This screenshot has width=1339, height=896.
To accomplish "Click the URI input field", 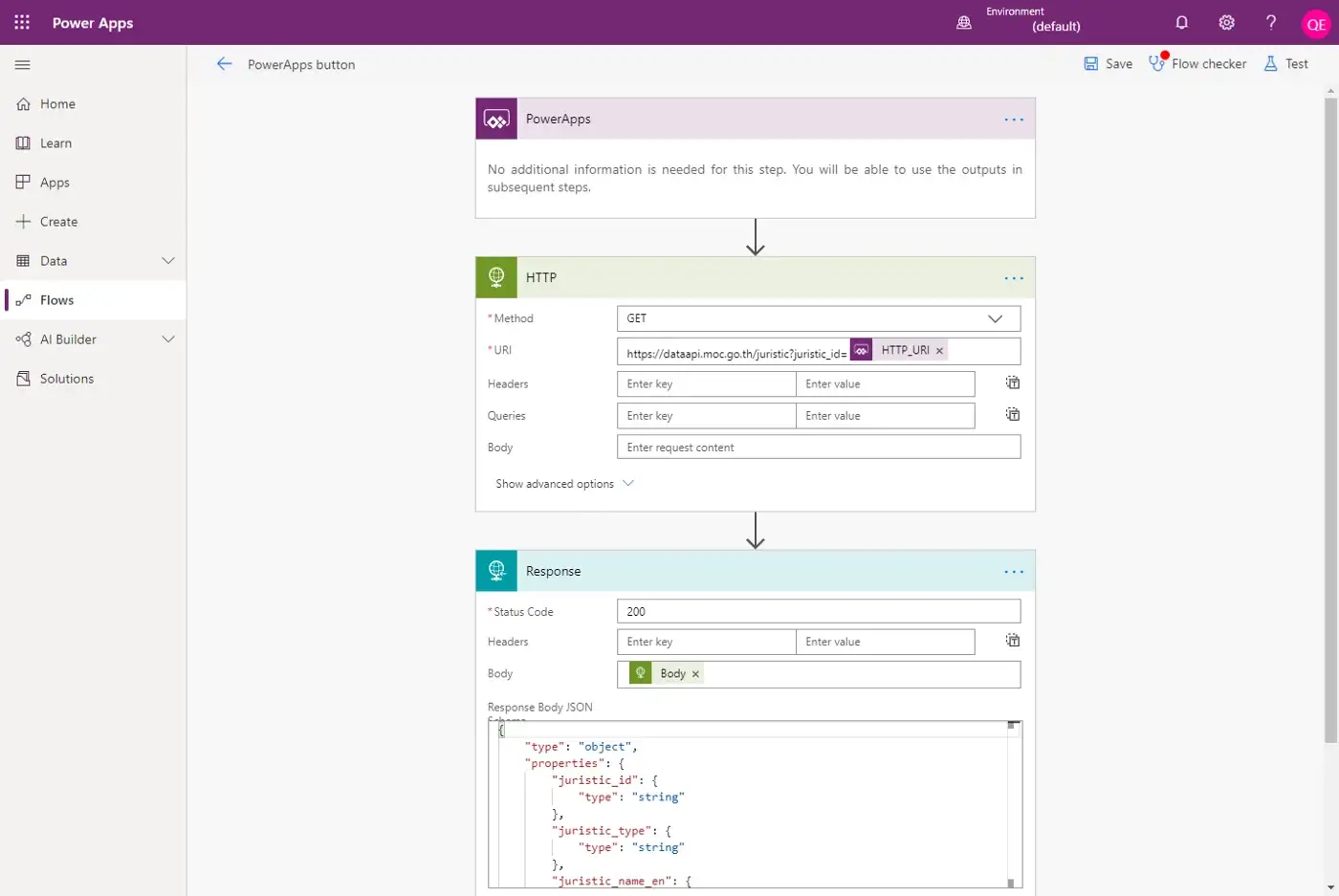I will 819,352.
